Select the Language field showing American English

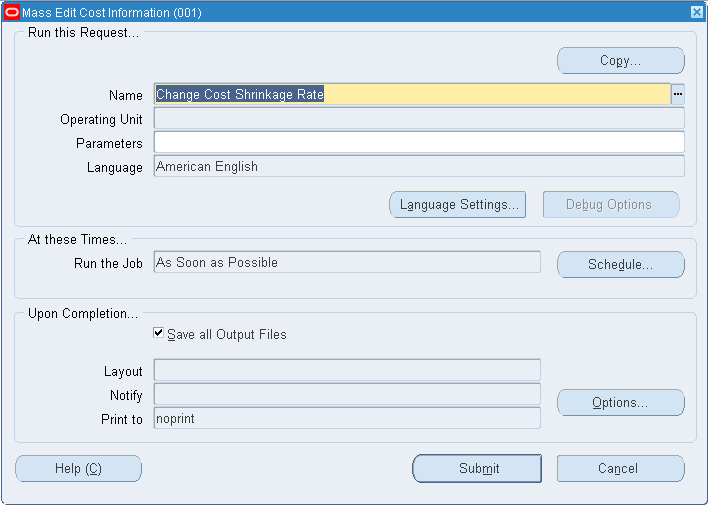[419, 166]
